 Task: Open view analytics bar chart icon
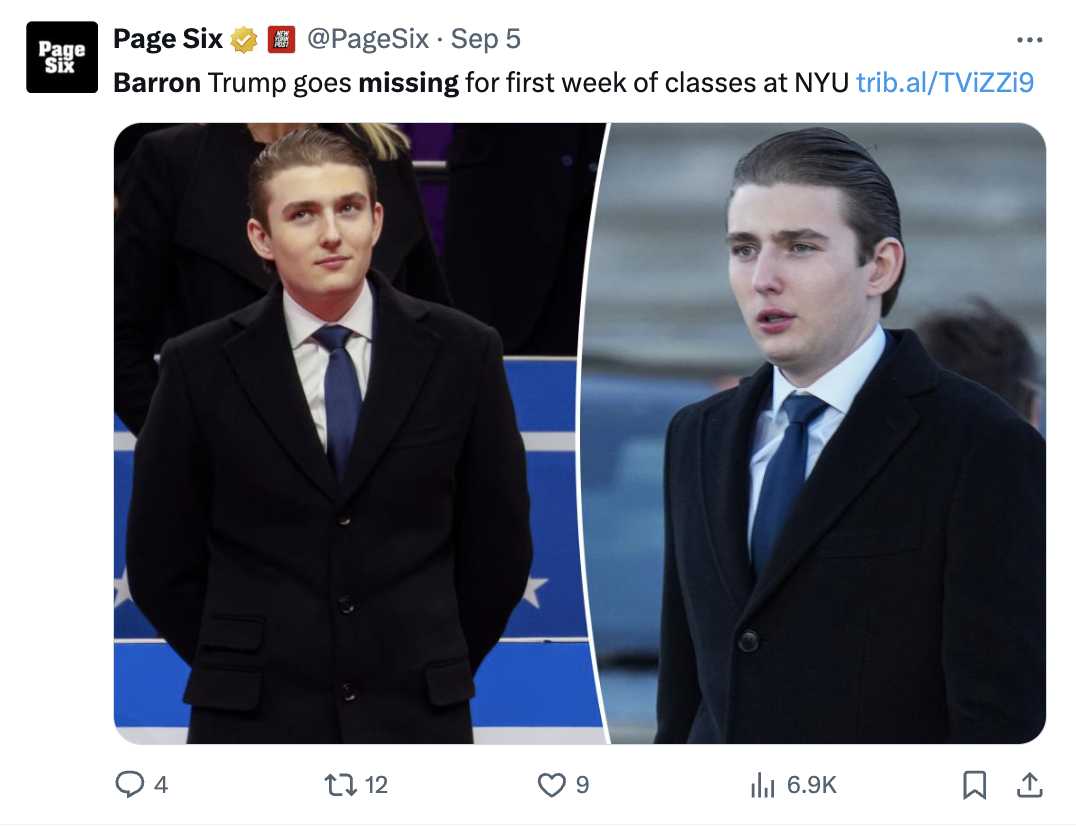click(x=763, y=785)
